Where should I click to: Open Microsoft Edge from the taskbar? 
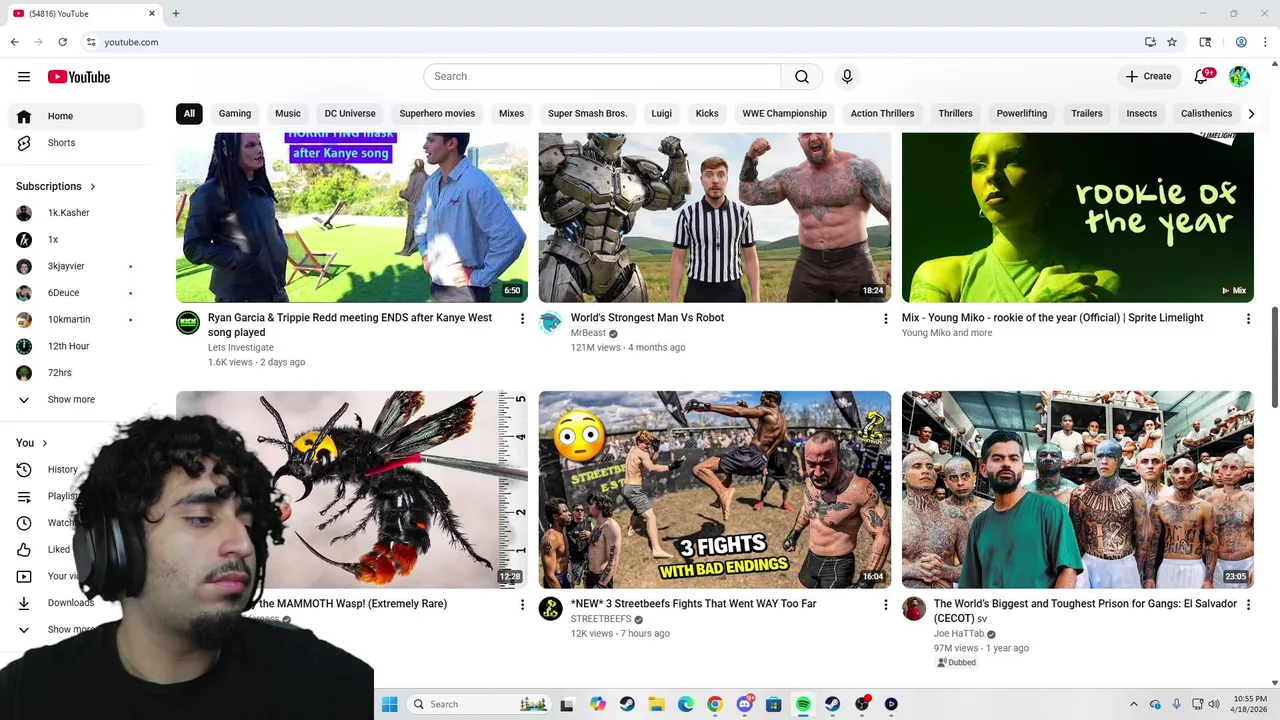tap(686, 704)
